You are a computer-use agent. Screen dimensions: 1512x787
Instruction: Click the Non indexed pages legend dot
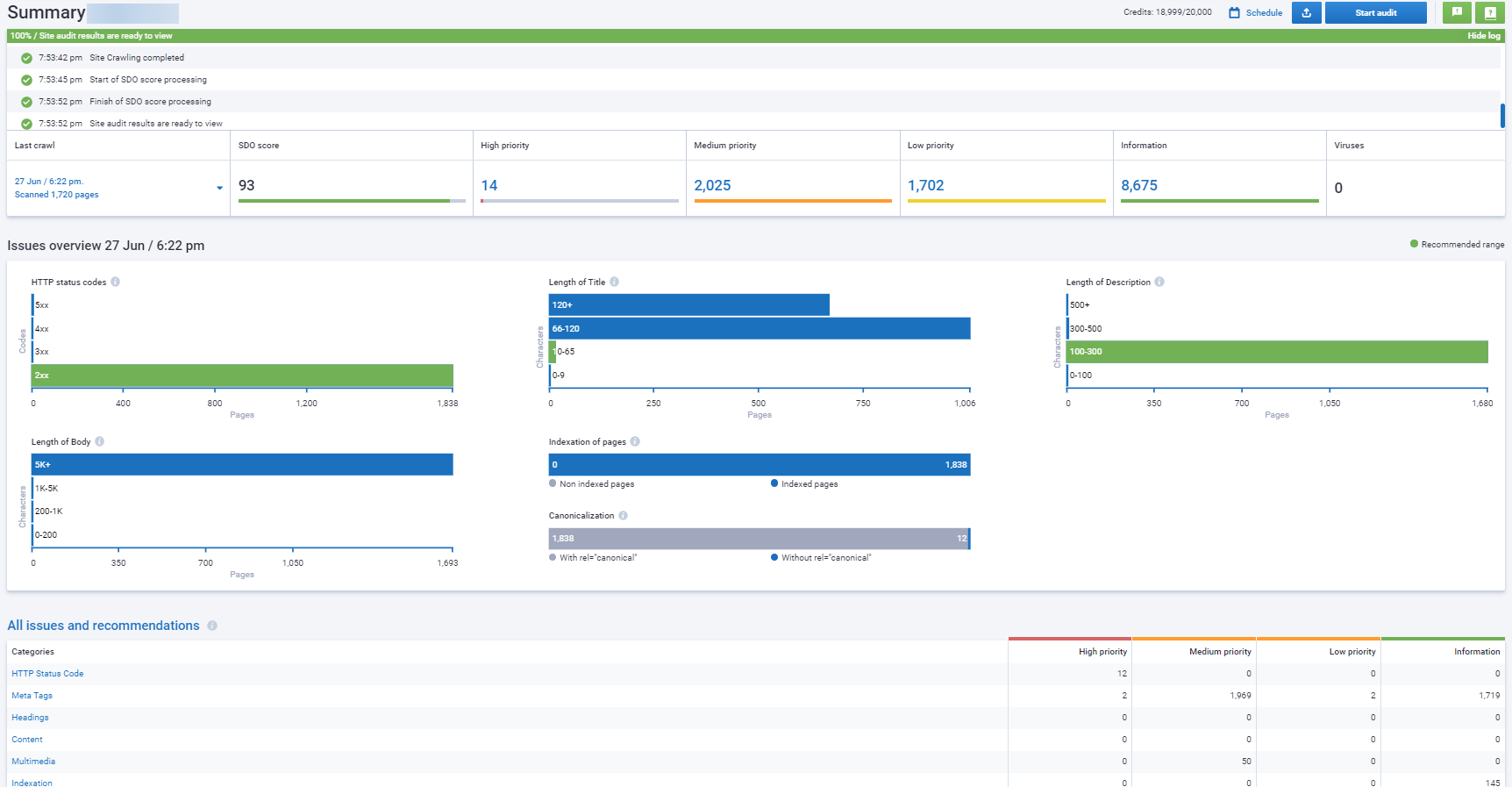553,483
